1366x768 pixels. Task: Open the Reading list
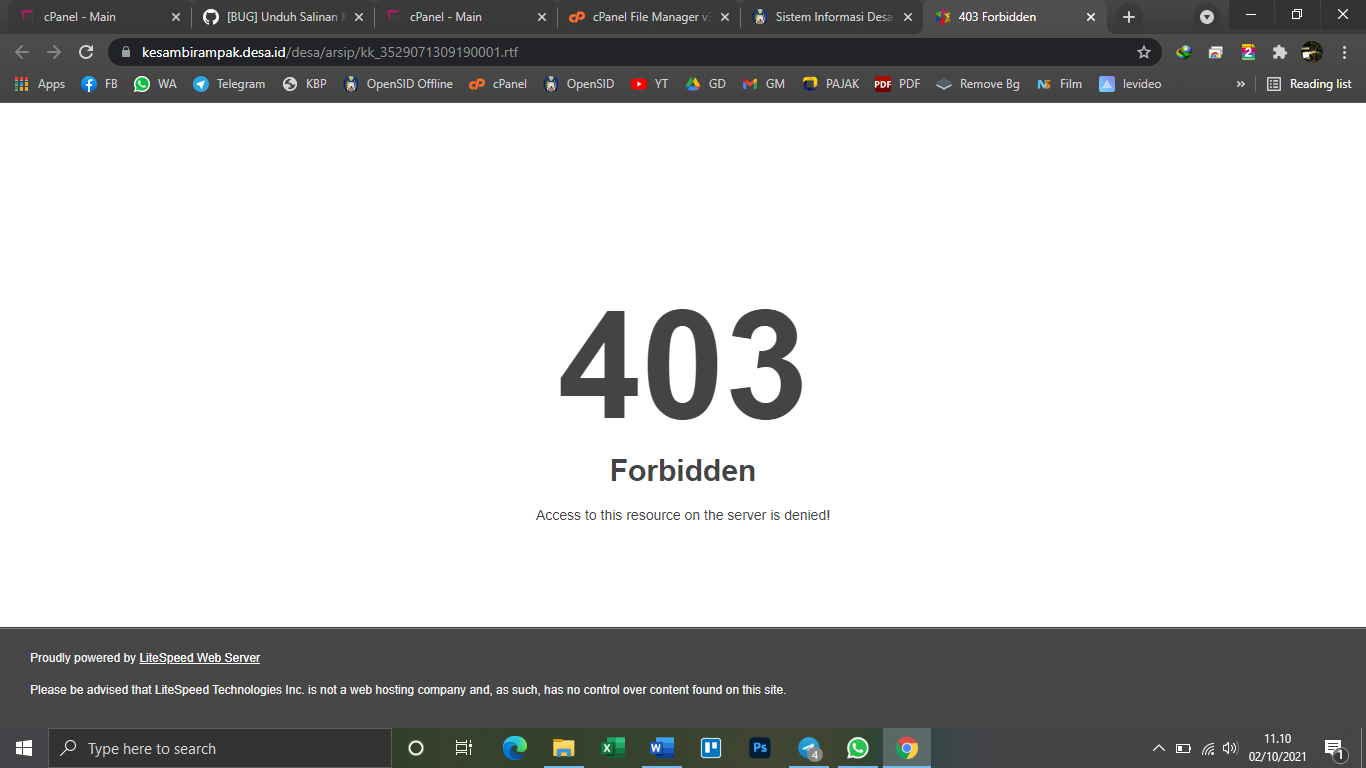[x=1309, y=84]
